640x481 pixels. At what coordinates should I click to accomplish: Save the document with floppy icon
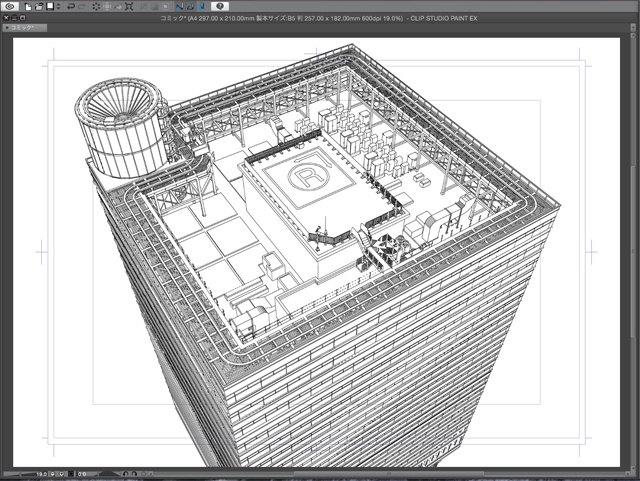click(50, 6)
